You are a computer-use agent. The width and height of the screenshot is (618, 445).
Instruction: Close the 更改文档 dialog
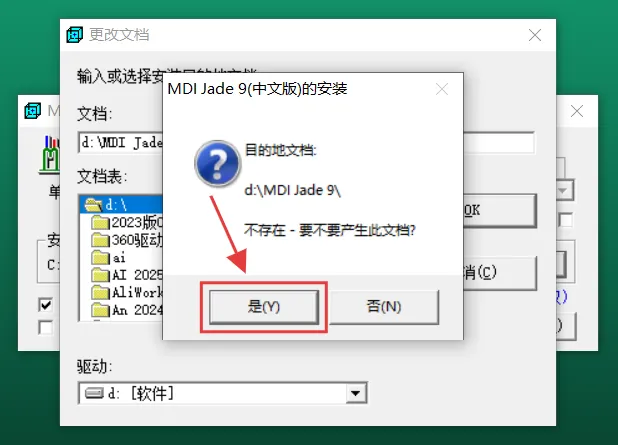535,35
